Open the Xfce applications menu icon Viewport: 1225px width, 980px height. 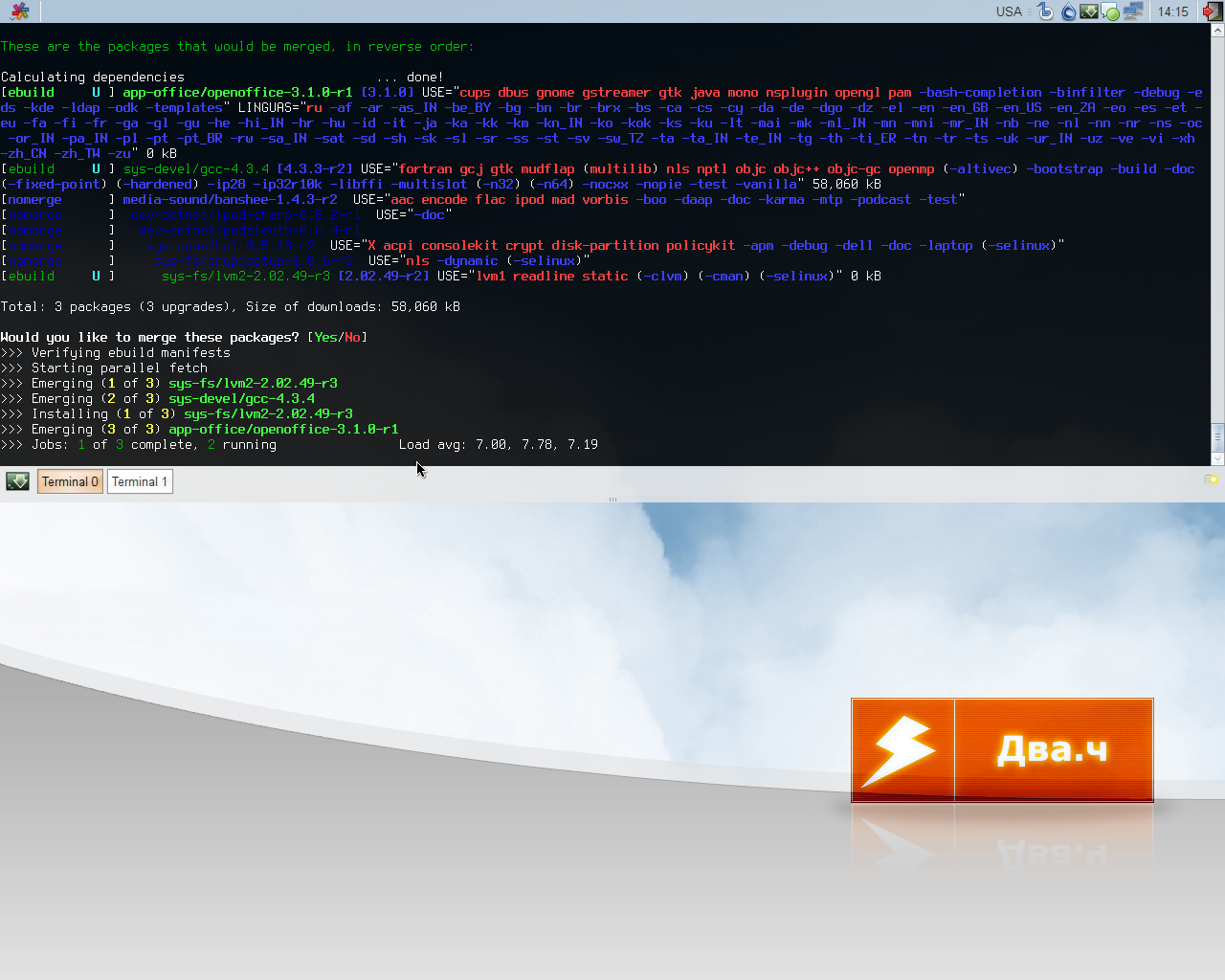pos(19,11)
